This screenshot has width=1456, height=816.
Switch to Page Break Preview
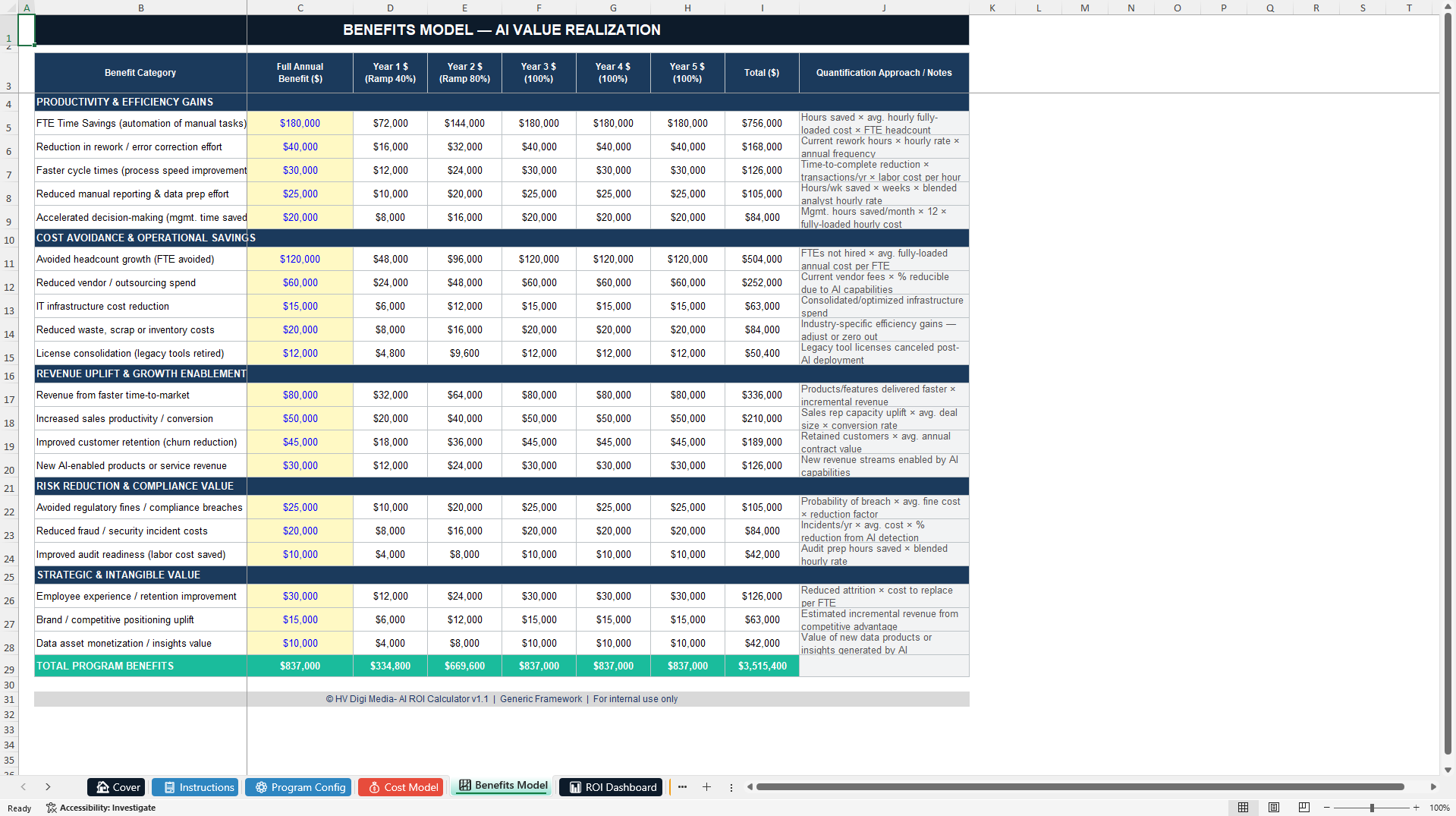coord(1304,808)
